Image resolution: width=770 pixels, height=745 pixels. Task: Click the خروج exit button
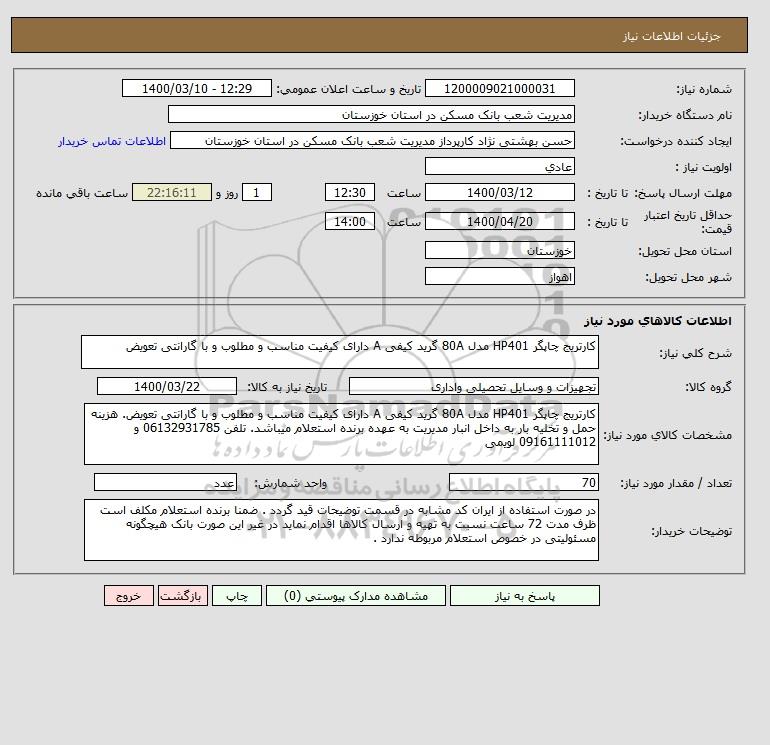[x=129, y=596]
